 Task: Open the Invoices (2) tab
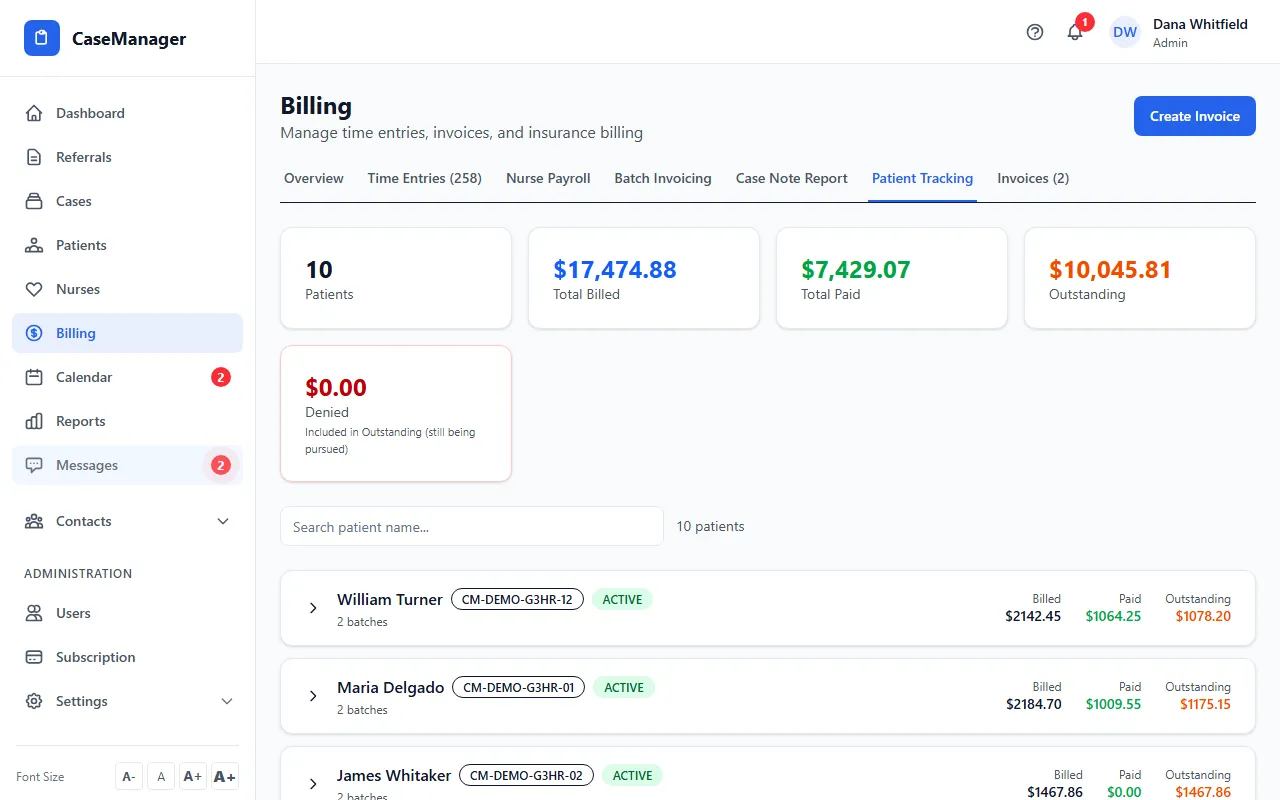tap(1033, 179)
